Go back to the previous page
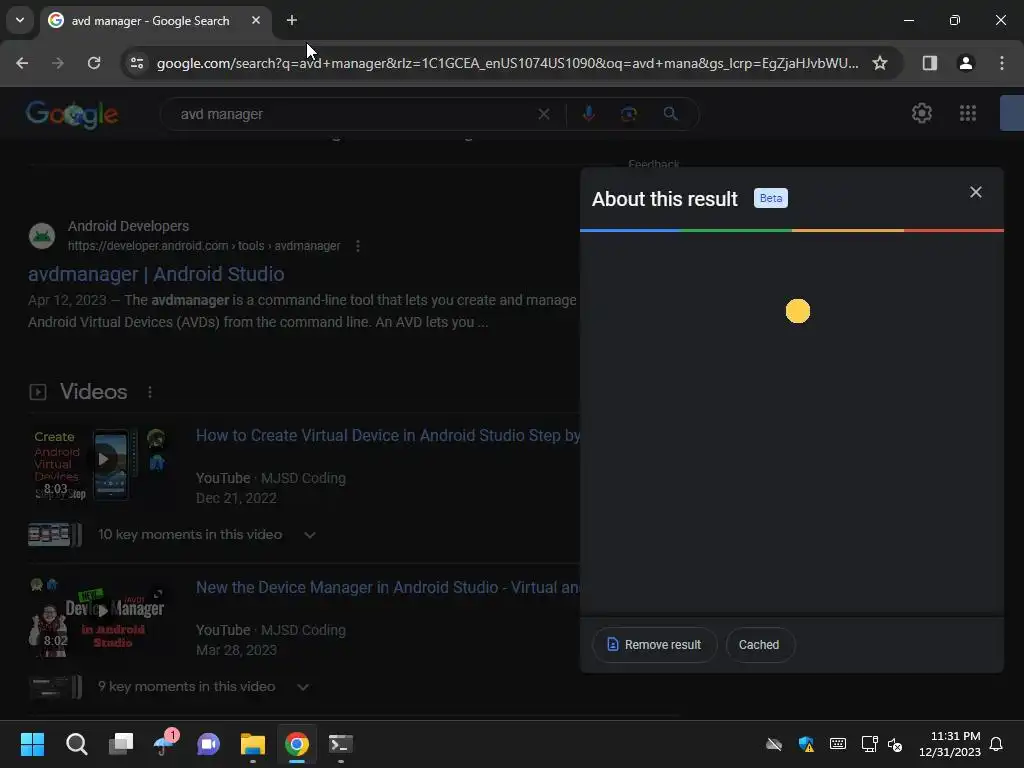 pyautogui.click(x=22, y=63)
